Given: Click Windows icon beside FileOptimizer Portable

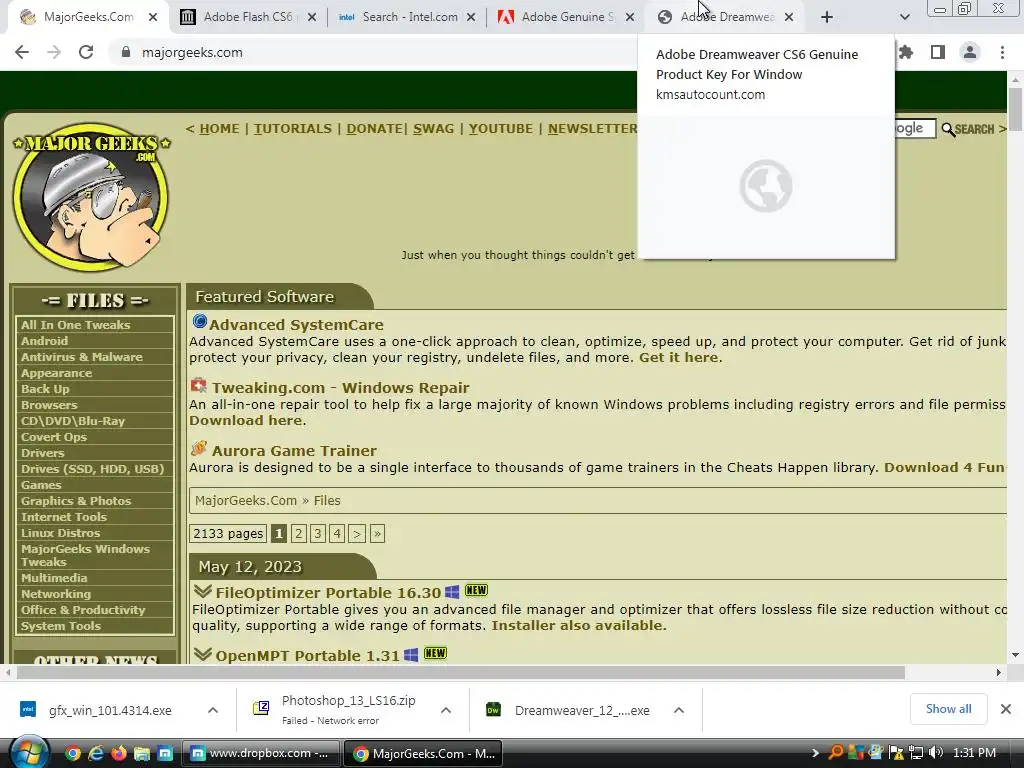Looking at the screenshot, I should click(452, 592).
